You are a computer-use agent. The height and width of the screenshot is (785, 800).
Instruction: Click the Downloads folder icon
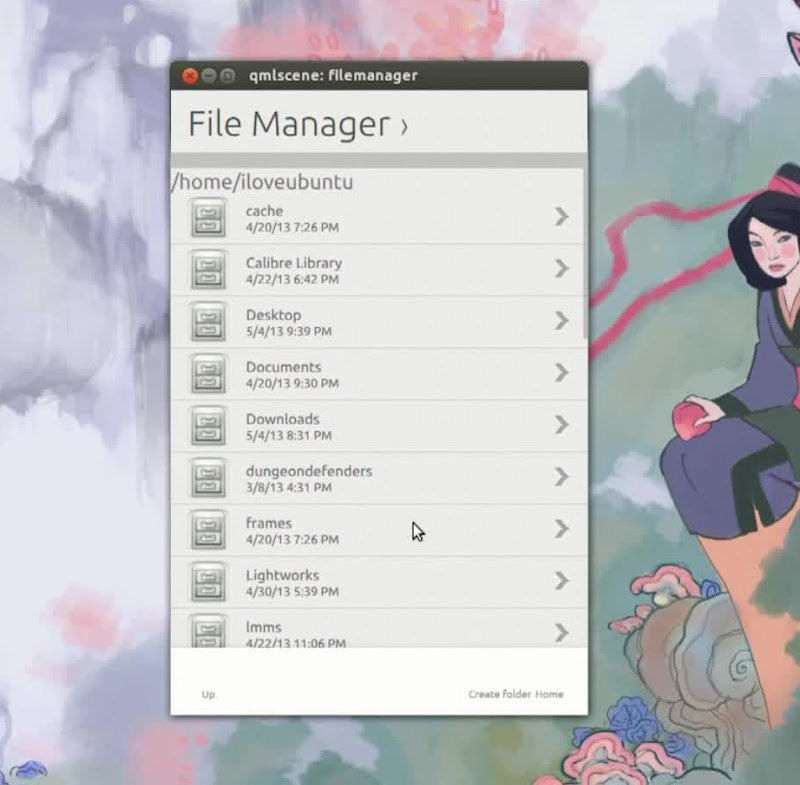click(x=208, y=426)
